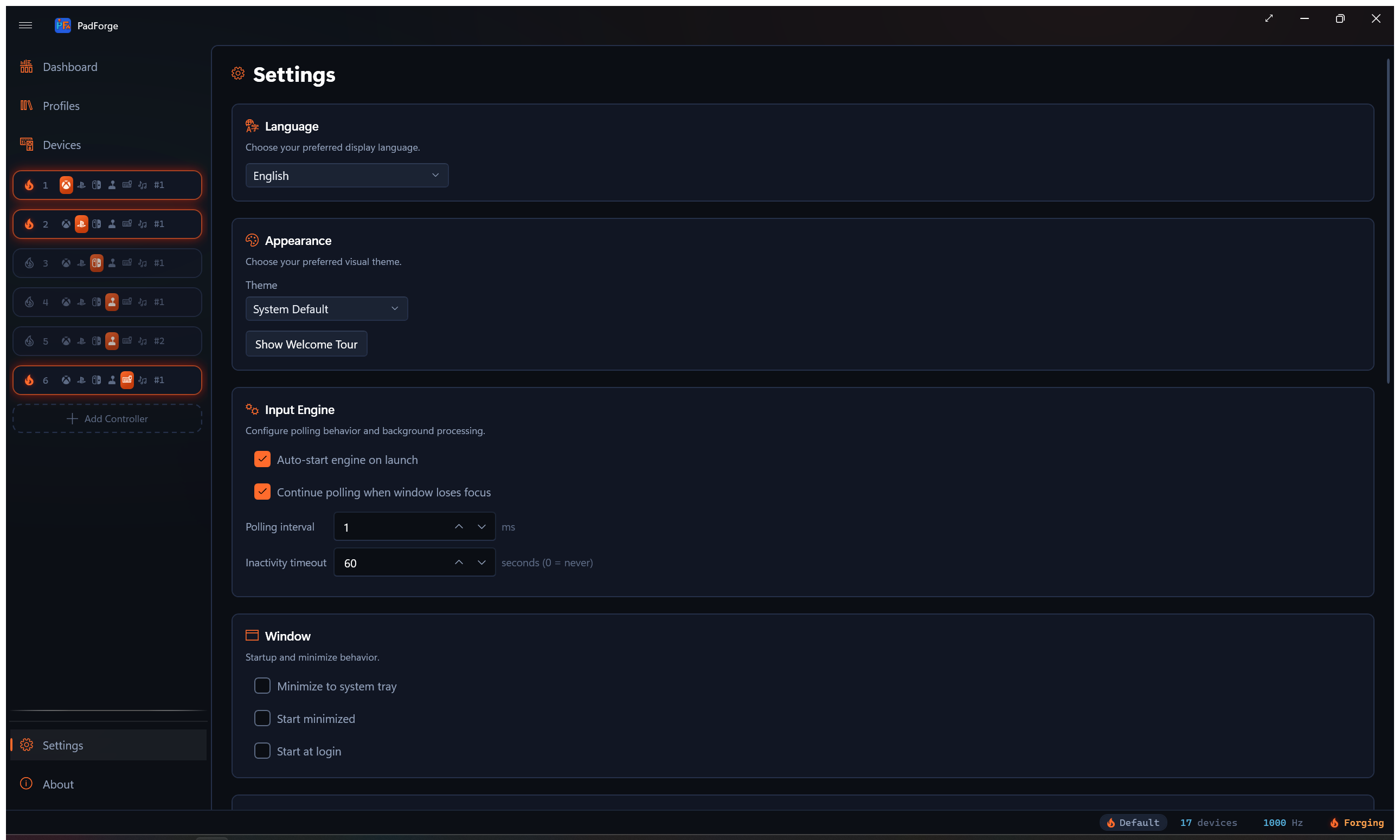This screenshot has height=840, width=1400.
Task: Open the System Default theme dropdown
Action: point(326,309)
